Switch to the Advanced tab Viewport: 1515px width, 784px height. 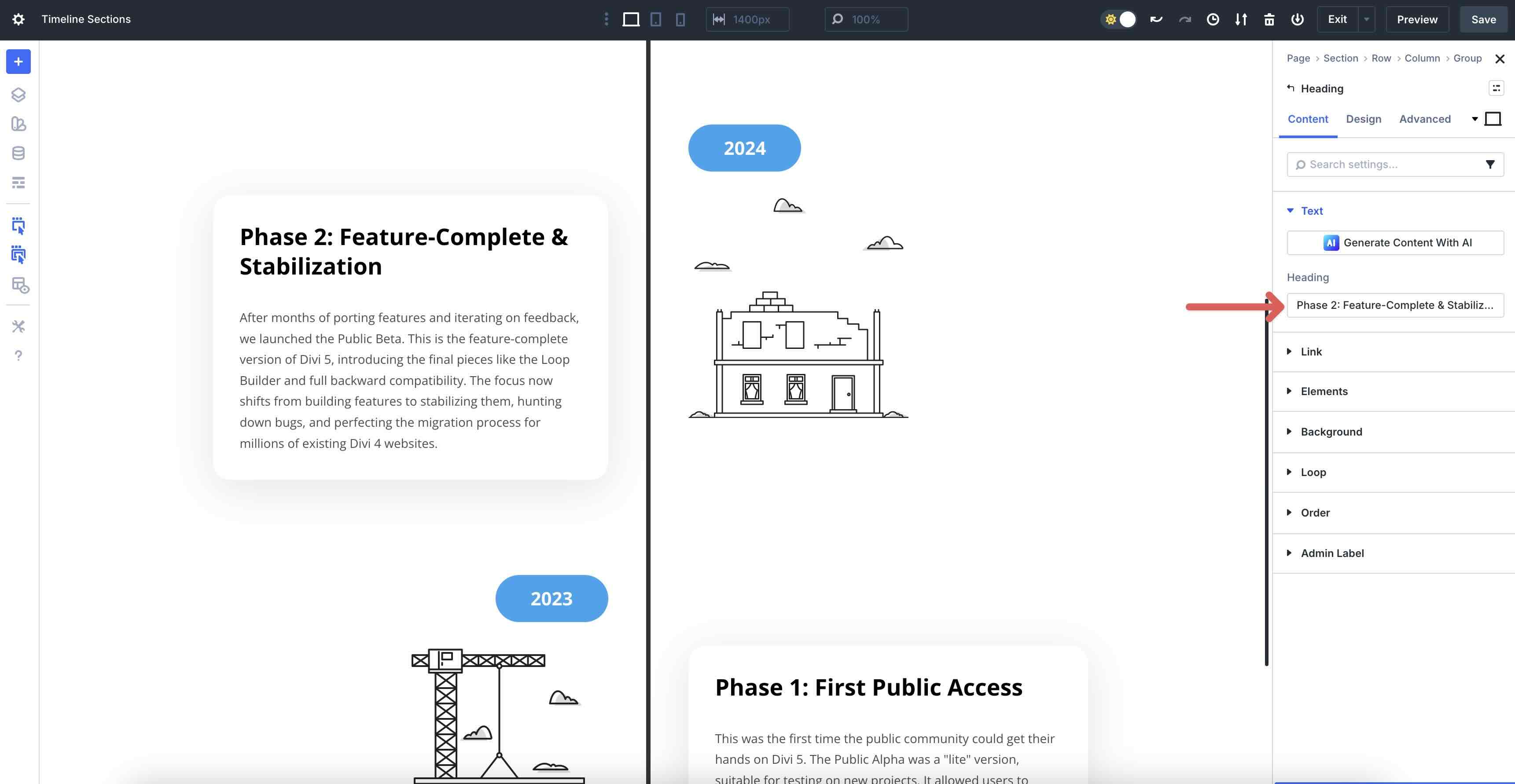click(1424, 119)
